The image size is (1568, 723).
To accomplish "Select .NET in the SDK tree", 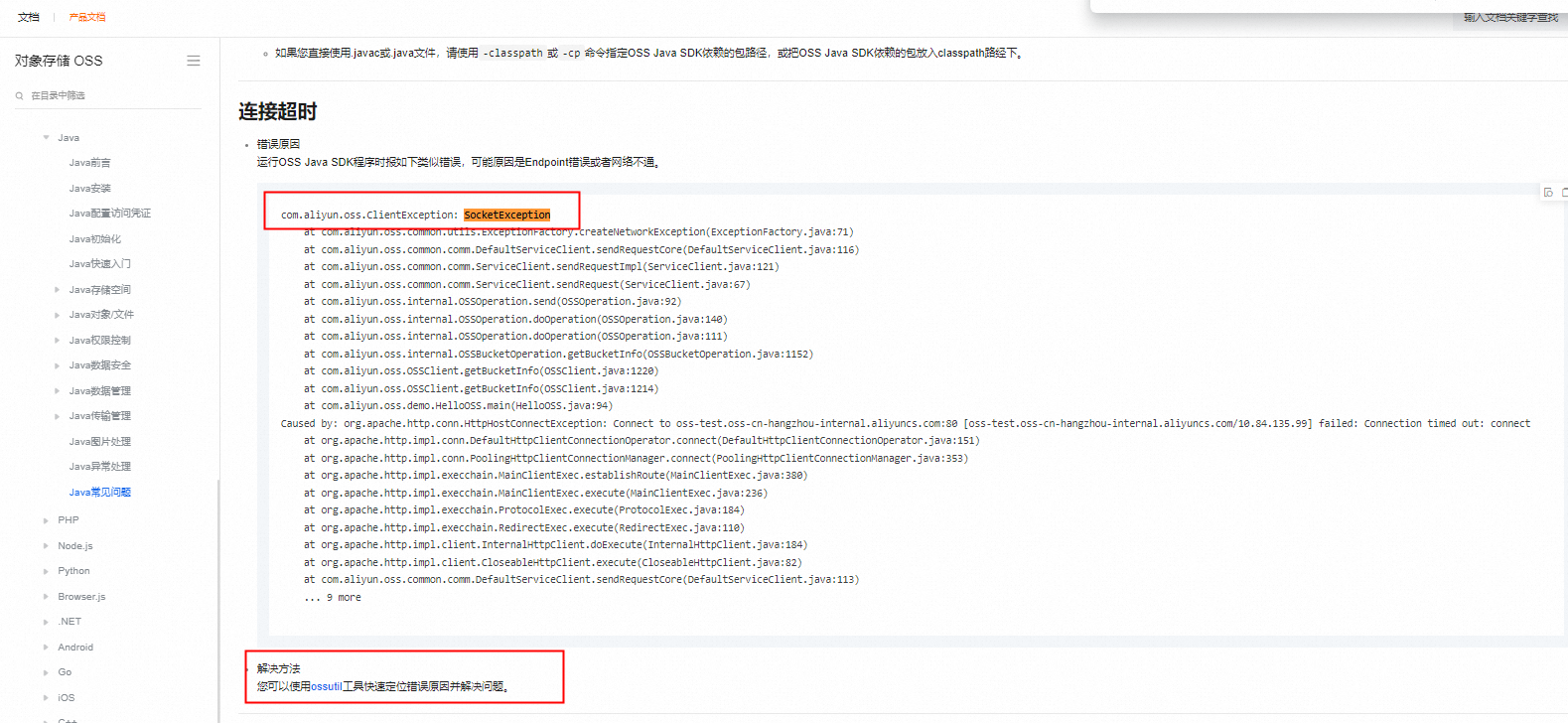I will tap(70, 622).
